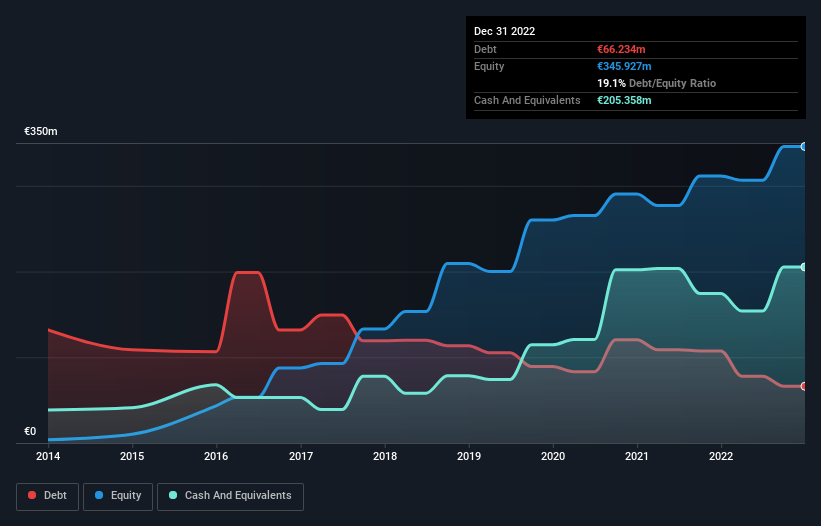Click the teal Cash legend dot
The height and width of the screenshot is (526, 821).
(173, 495)
